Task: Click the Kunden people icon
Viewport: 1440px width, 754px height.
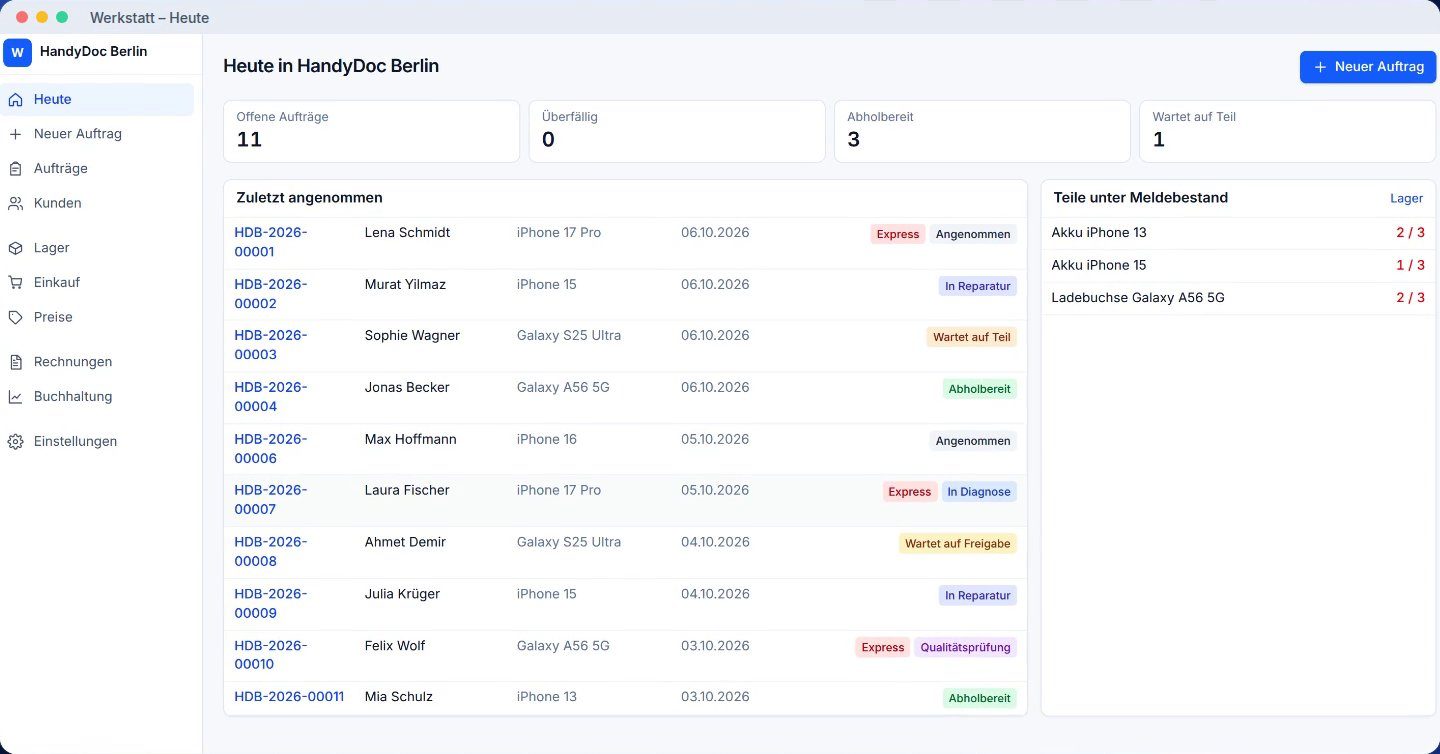Action: pos(15,203)
